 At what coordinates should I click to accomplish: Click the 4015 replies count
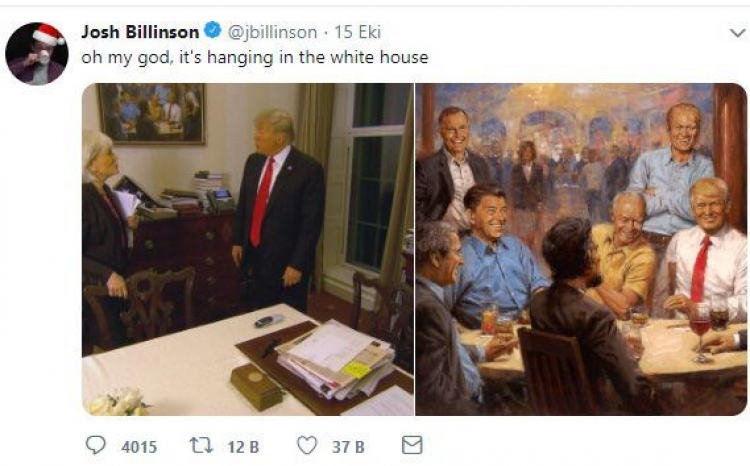(139, 447)
